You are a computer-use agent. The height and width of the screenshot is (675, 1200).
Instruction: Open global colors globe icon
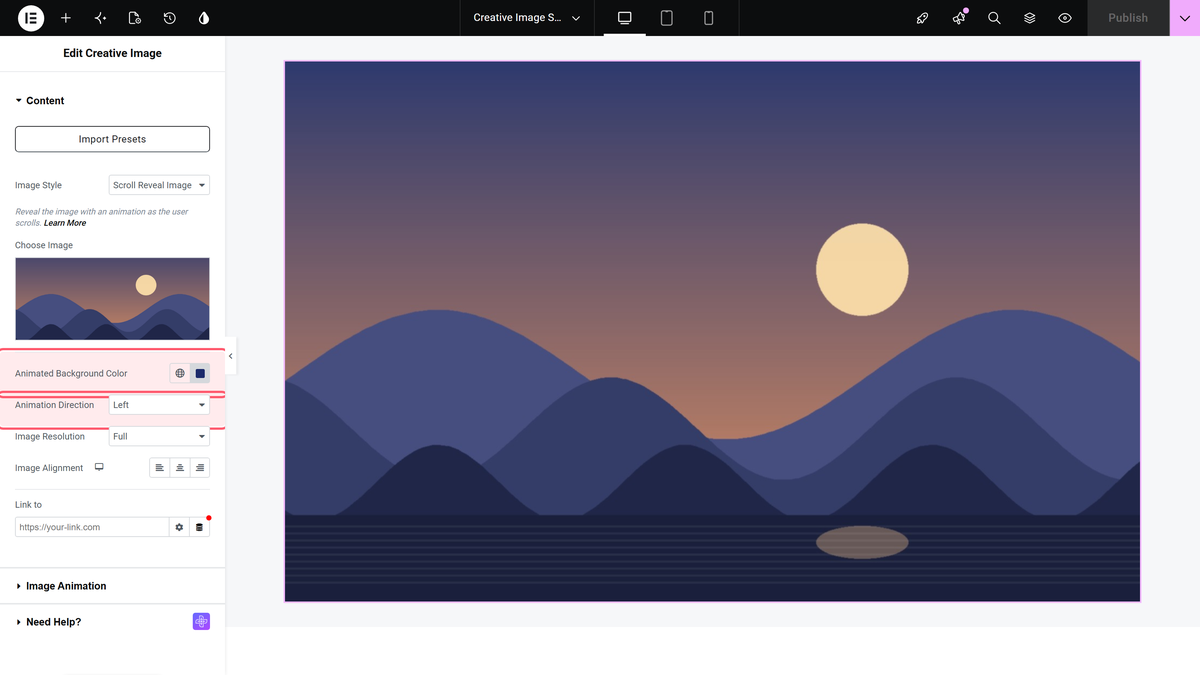[180, 373]
